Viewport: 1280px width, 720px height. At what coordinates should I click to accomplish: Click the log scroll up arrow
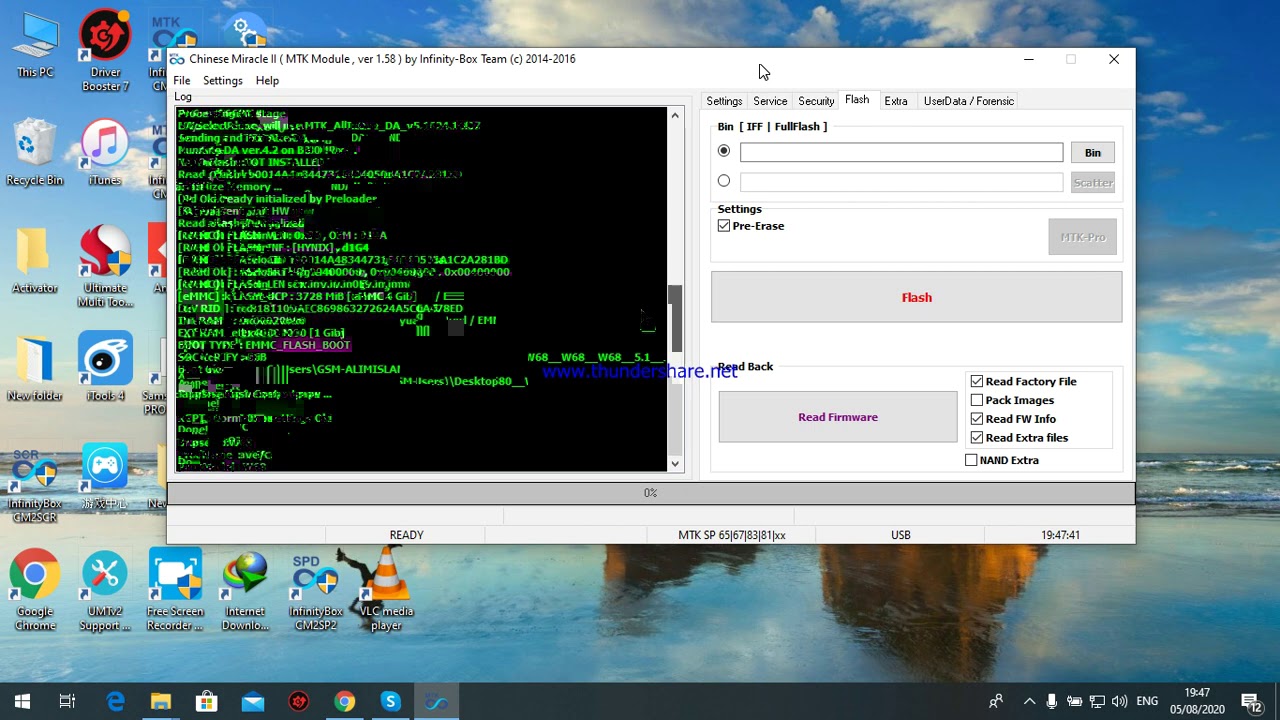coord(675,115)
